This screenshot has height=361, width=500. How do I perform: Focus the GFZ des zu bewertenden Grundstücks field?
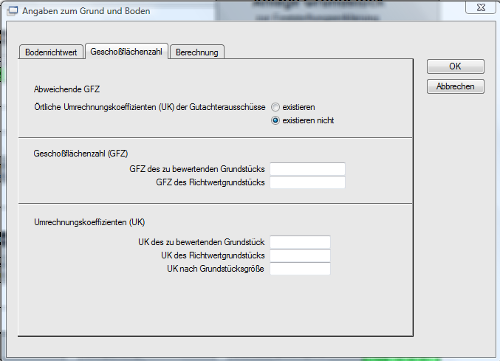pyautogui.click(x=307, y=169)
